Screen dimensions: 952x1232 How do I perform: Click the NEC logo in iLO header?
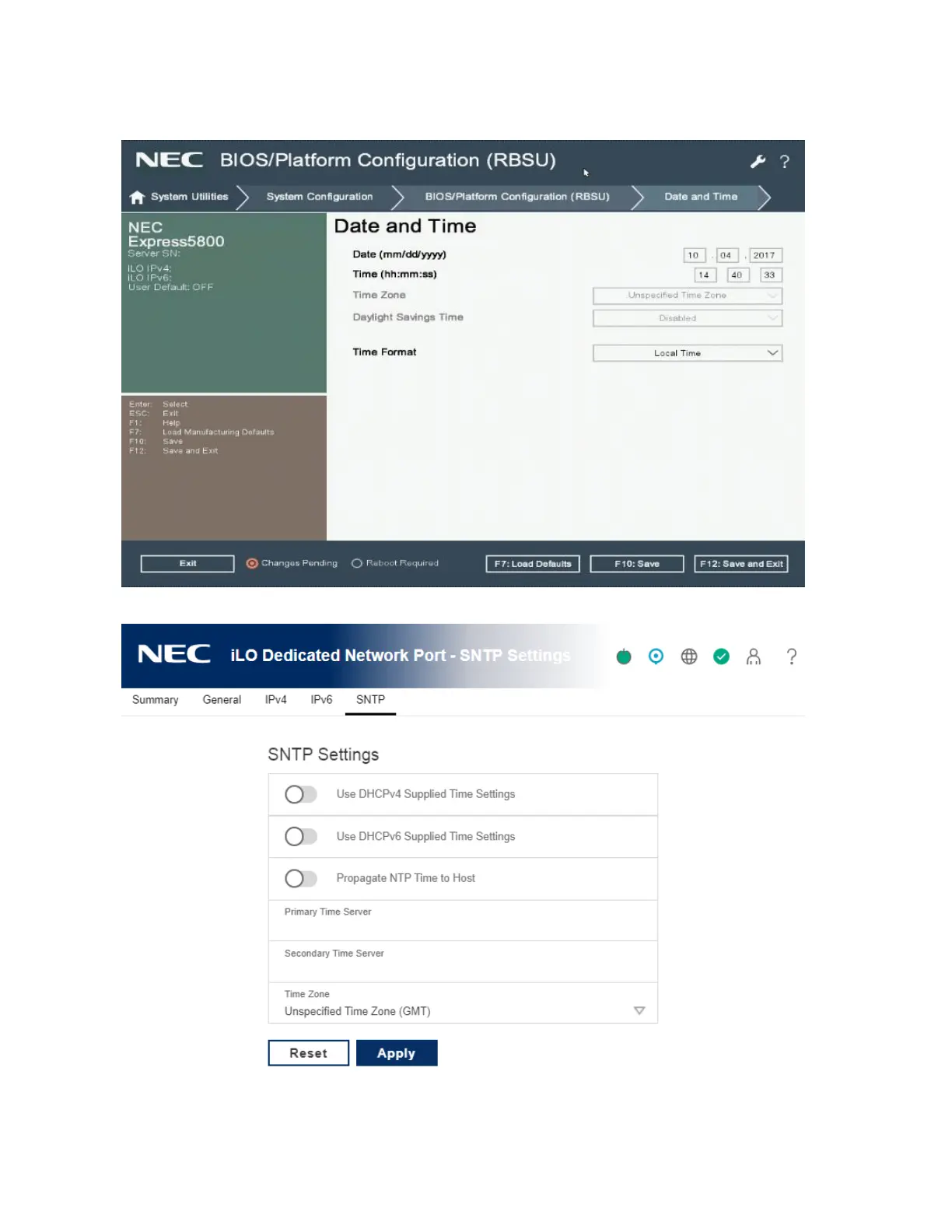pyautogui.click(x=174, y=654)
